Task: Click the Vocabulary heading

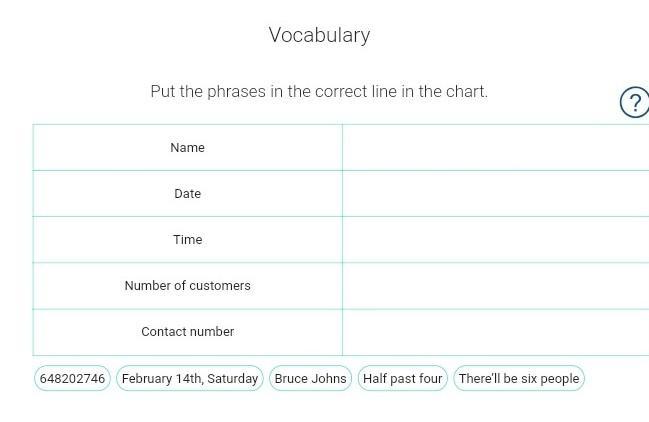Action: pos(319,35)
